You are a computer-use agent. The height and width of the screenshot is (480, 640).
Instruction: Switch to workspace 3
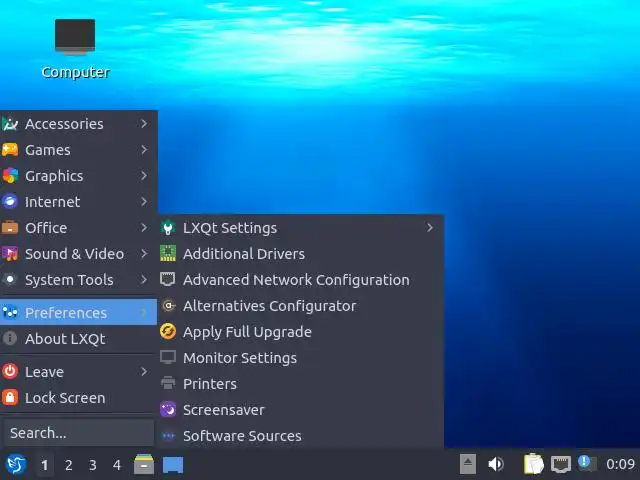click(93, 465)
